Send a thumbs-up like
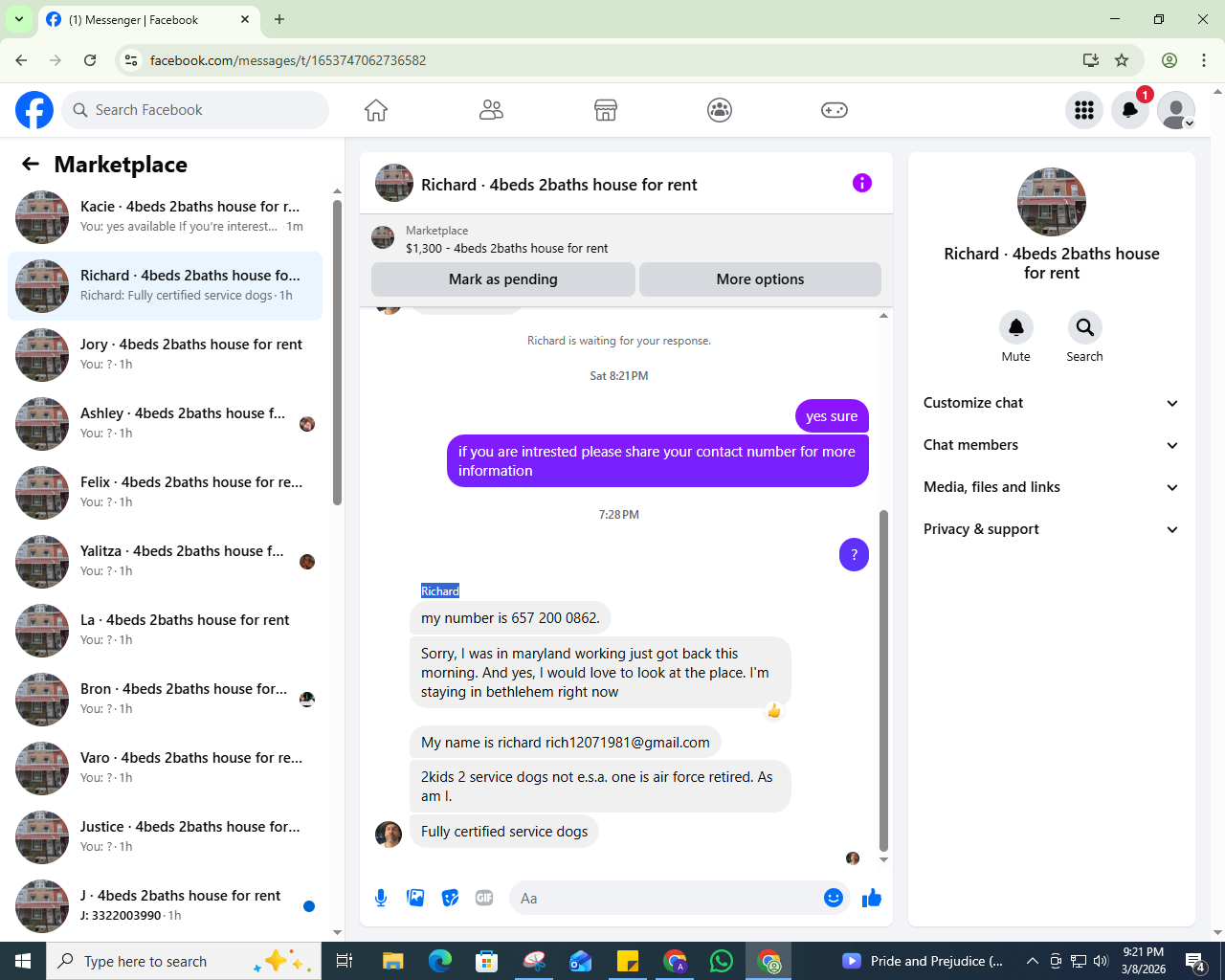Screen dimensions: 1225x980 (872, 898)
